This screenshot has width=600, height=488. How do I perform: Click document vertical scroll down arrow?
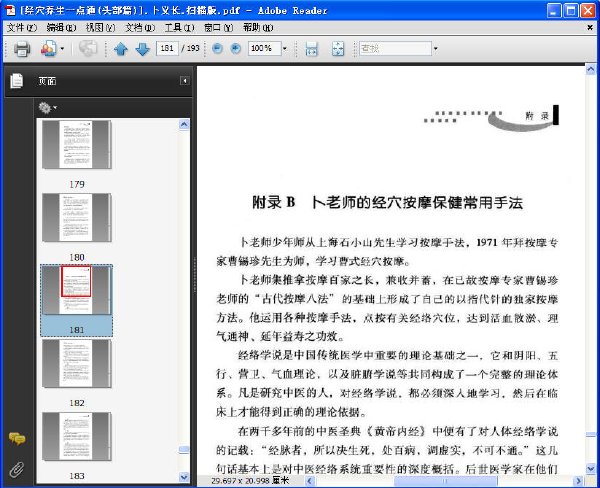[x=590, y=469]
